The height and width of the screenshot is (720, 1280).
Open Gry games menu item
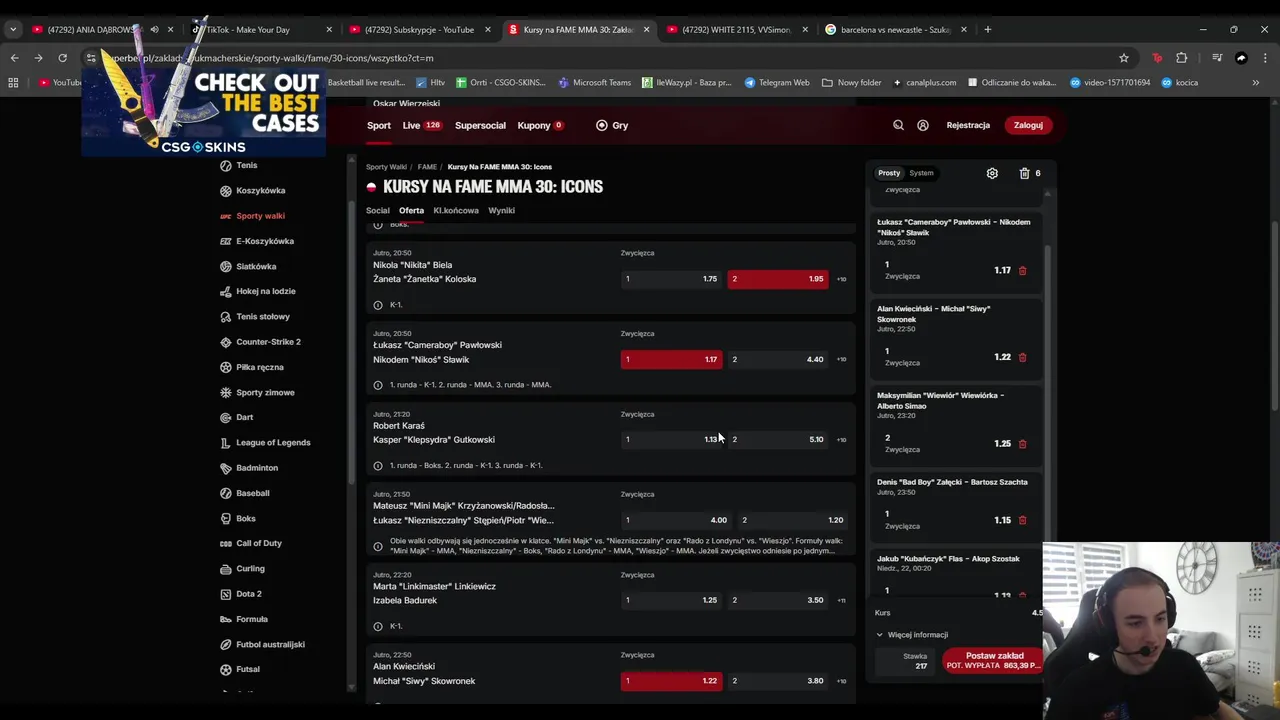pyautogui.click(x=612, y=125)
